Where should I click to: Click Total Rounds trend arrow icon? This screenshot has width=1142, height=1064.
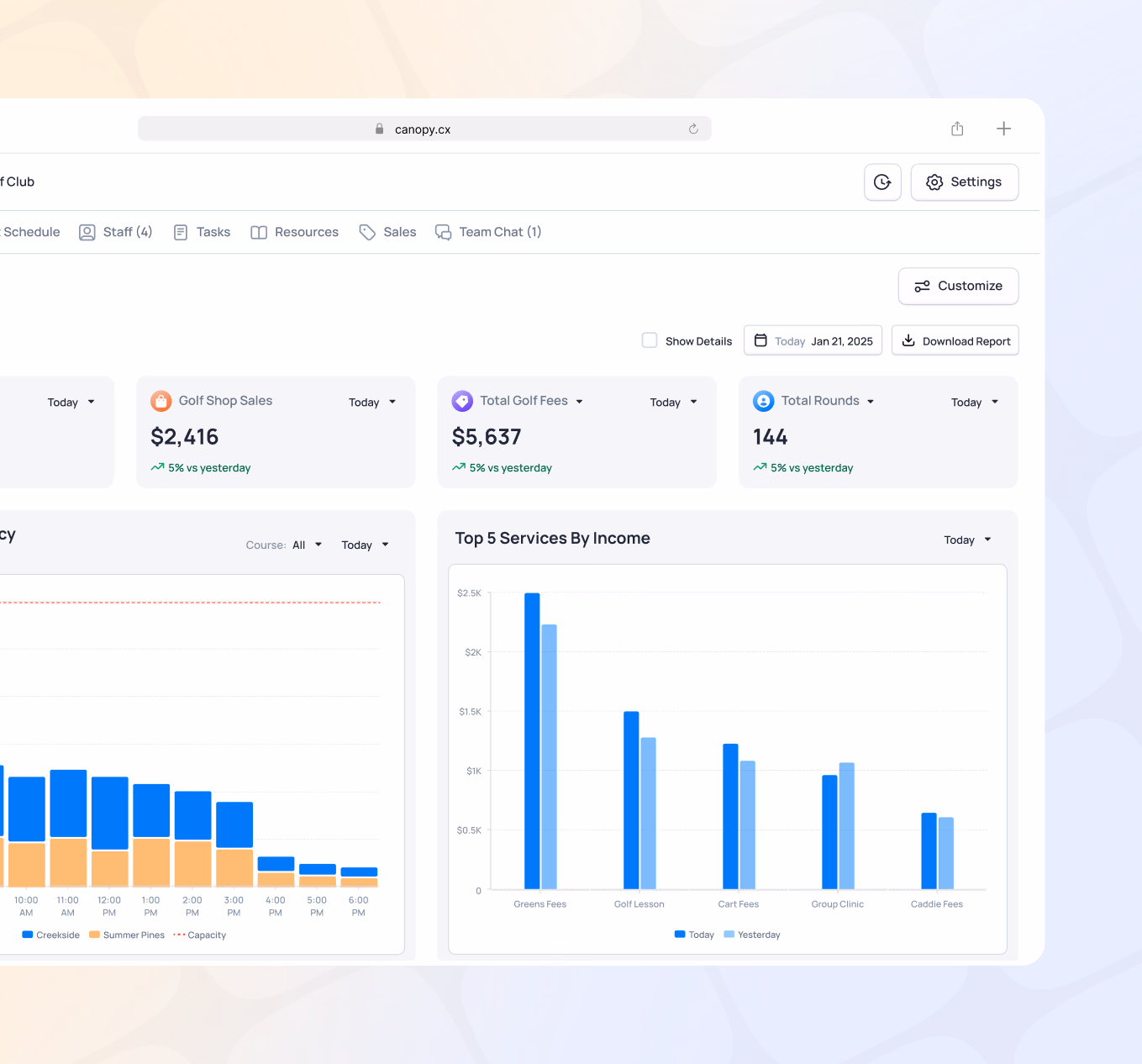760,467
